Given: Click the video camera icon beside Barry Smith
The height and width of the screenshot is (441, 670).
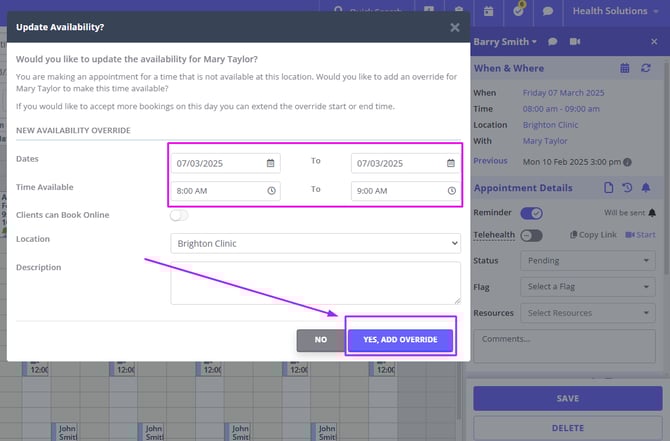Looking at the screenshot, I should 575,42.
